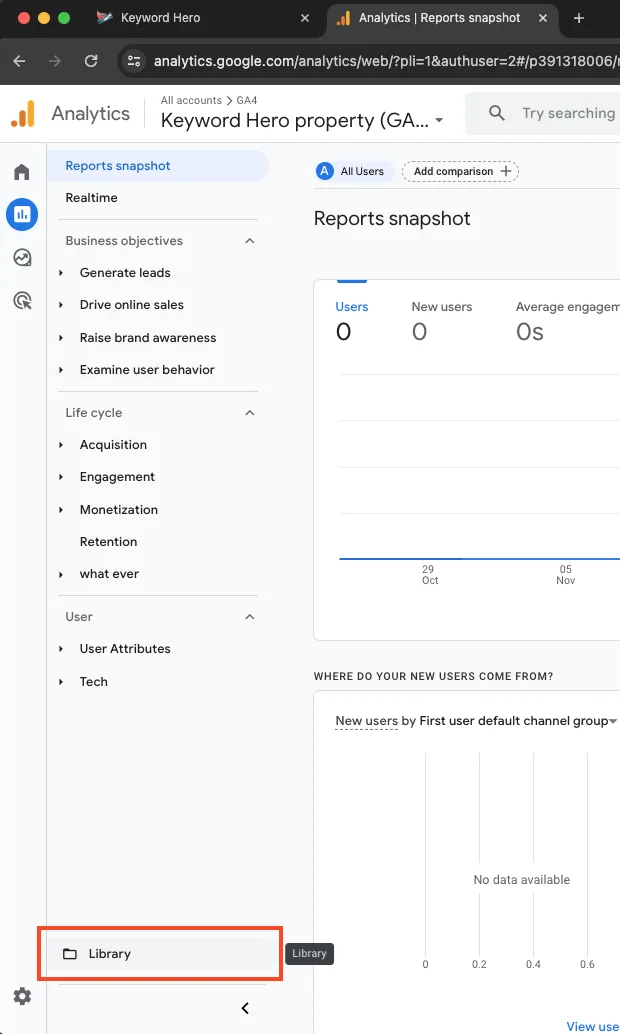Click the browser forward arrow
620x1034 pixels.
point(55,61)
